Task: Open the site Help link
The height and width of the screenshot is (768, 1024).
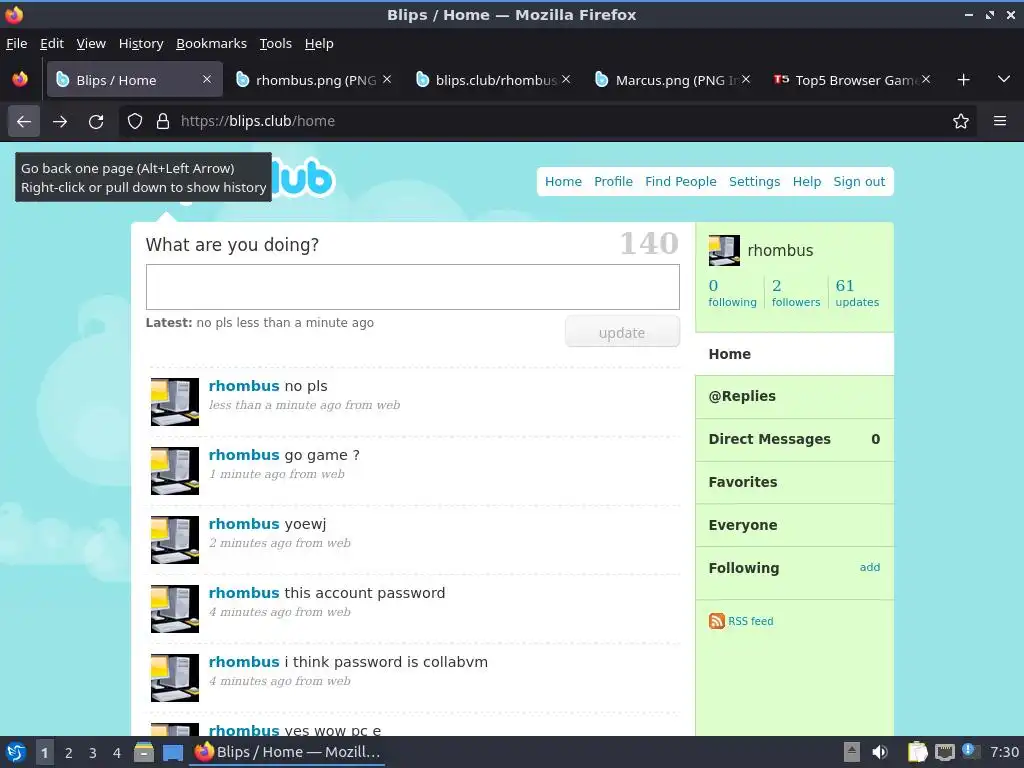Action: pos(807,182)
